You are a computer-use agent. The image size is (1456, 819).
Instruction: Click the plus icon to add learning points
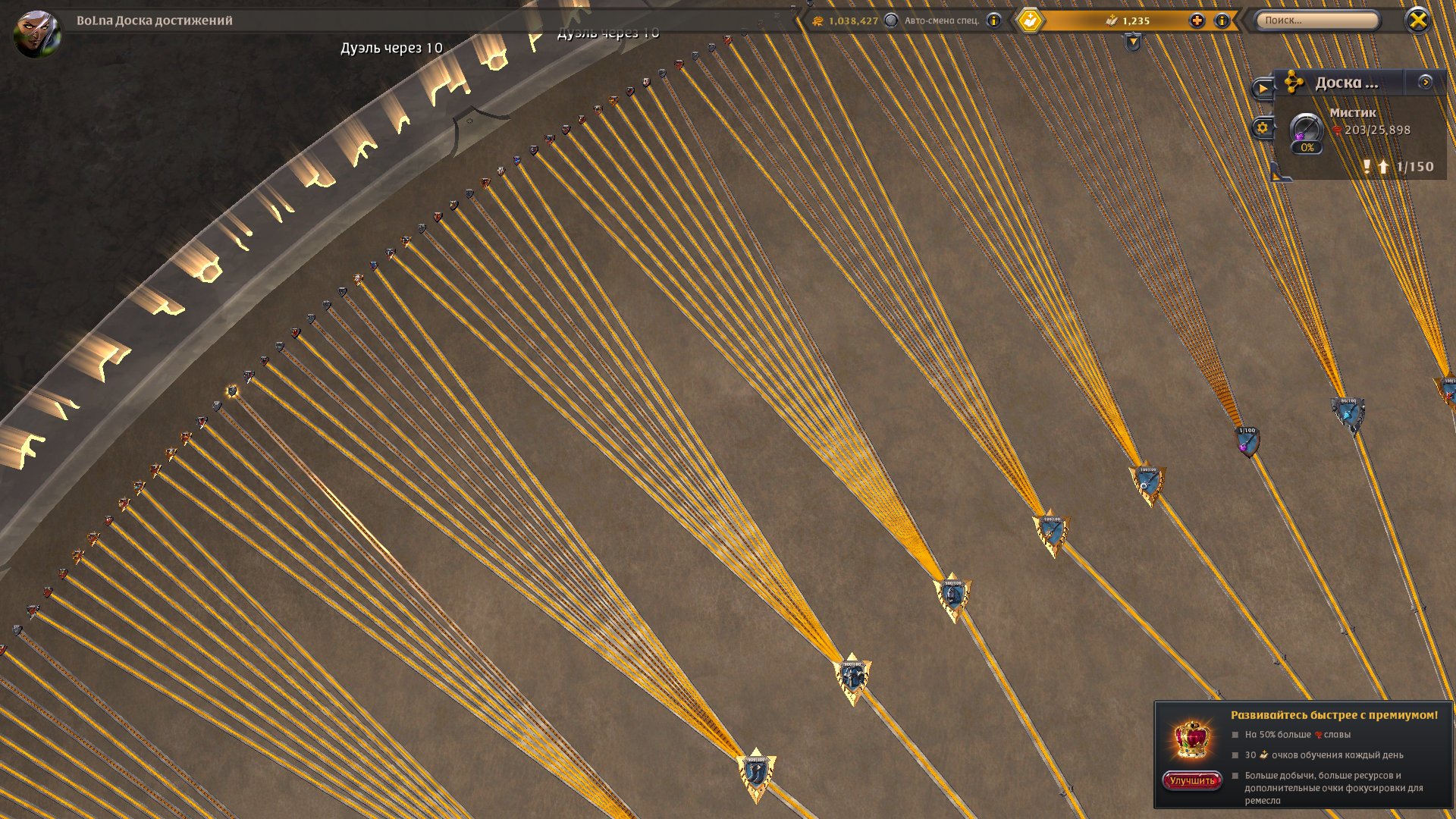(x=1197, y=20)
